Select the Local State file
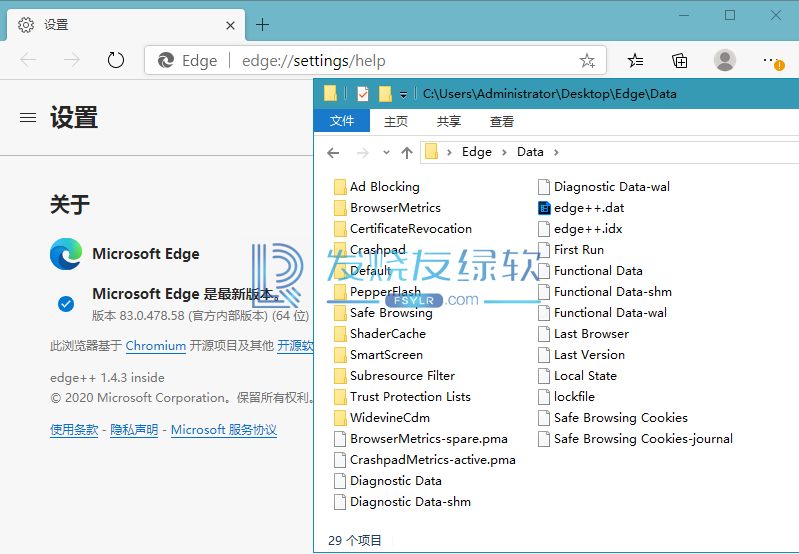799x554 pixels. click(x=577, y=376)
